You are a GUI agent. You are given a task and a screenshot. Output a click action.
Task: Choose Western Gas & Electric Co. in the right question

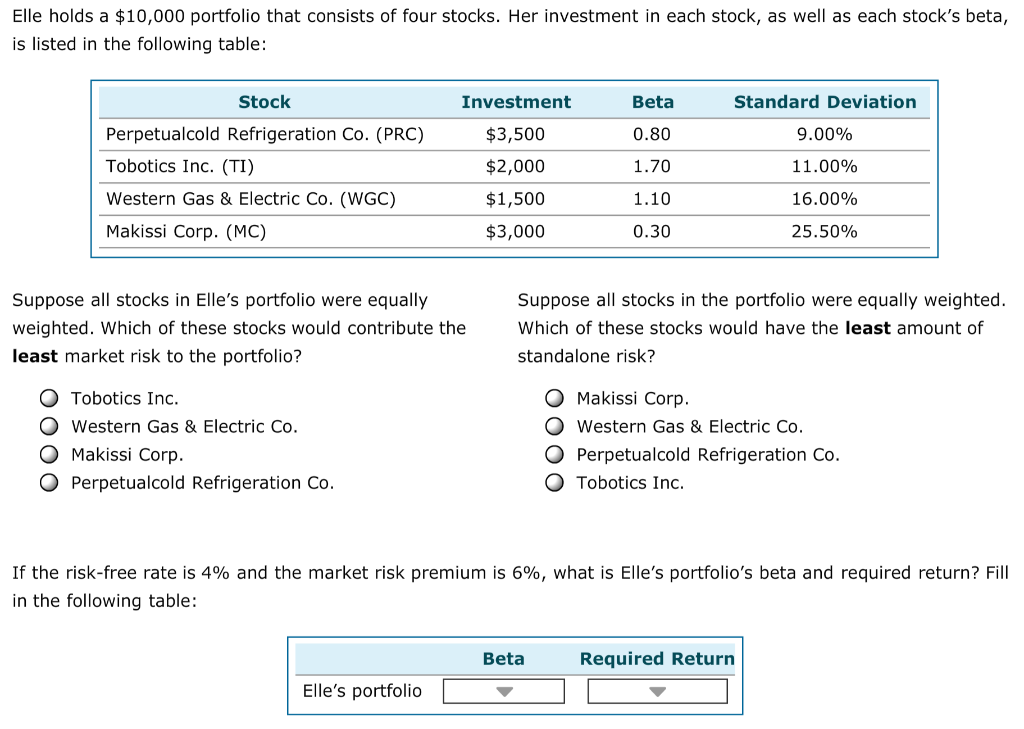[554, 426]
